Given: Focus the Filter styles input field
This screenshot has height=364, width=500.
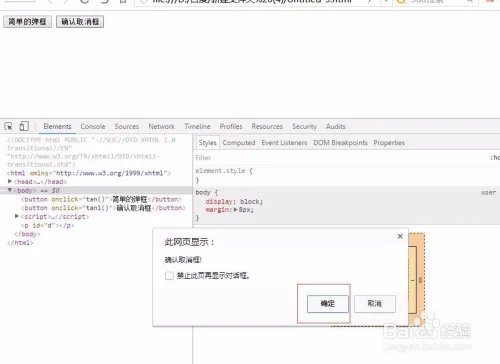Looking at the screenshot, I should coord(340,158).
